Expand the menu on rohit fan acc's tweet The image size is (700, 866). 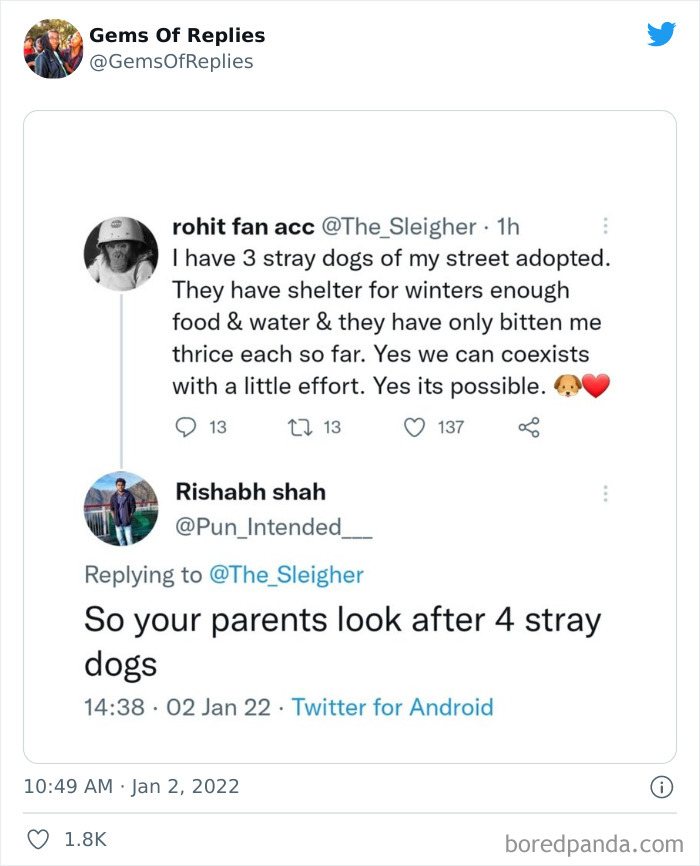[606, 227]
